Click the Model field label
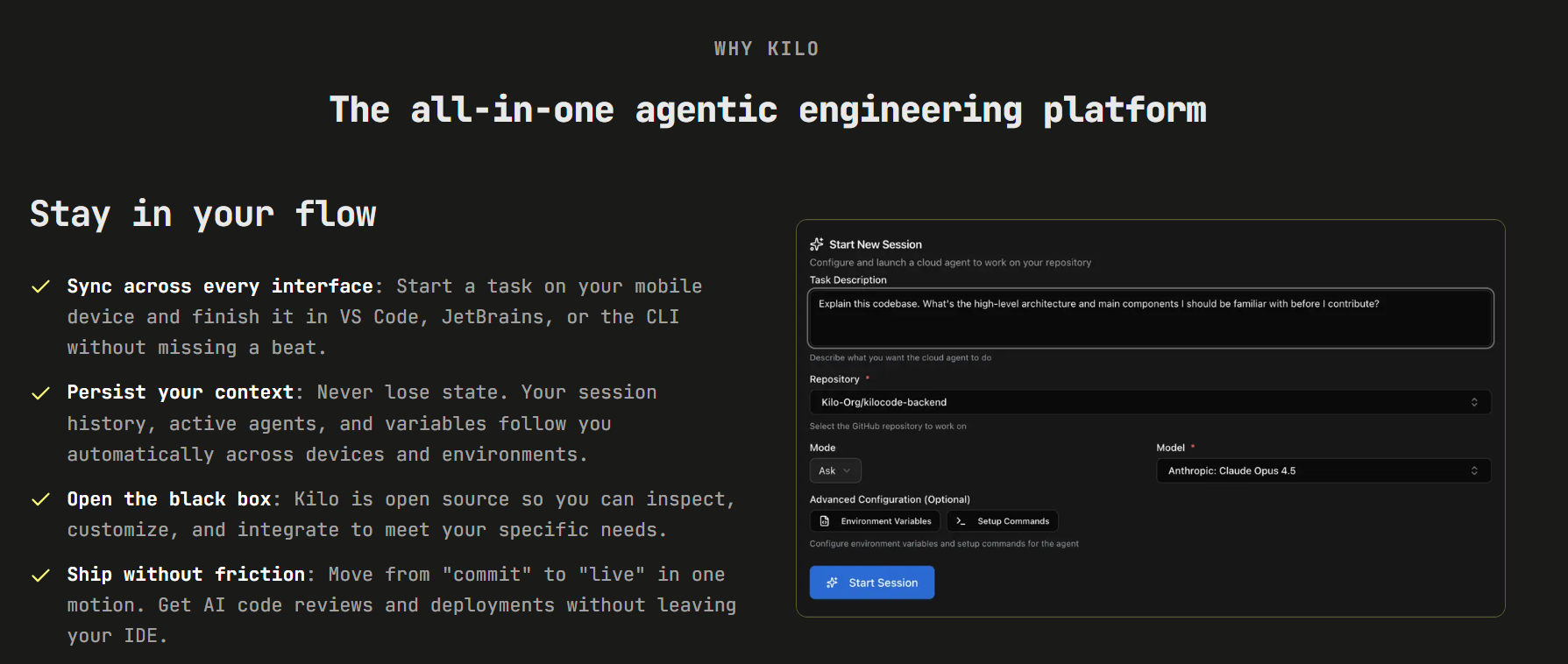Image resolution: width=1568 pixels, height=664 pixels. click(x=1170, y=448)
